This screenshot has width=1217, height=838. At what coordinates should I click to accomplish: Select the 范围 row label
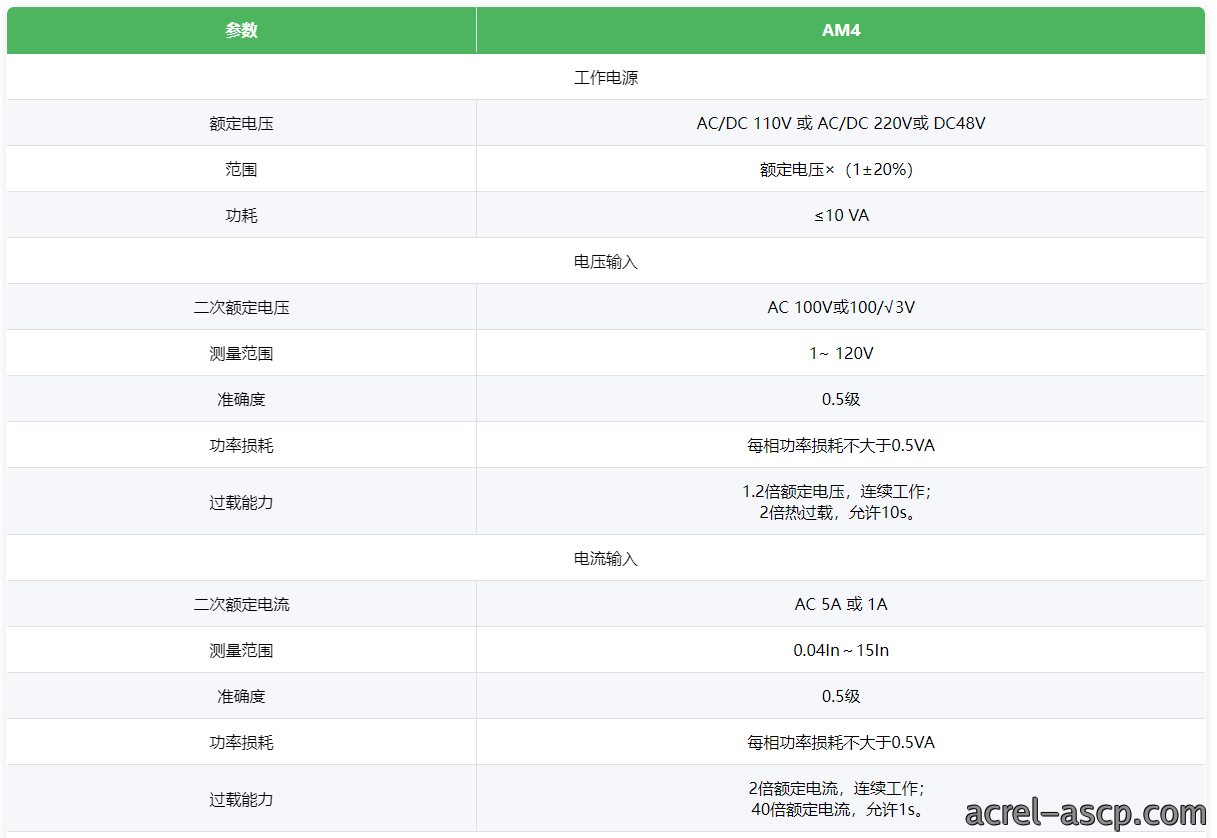[241, 170]
